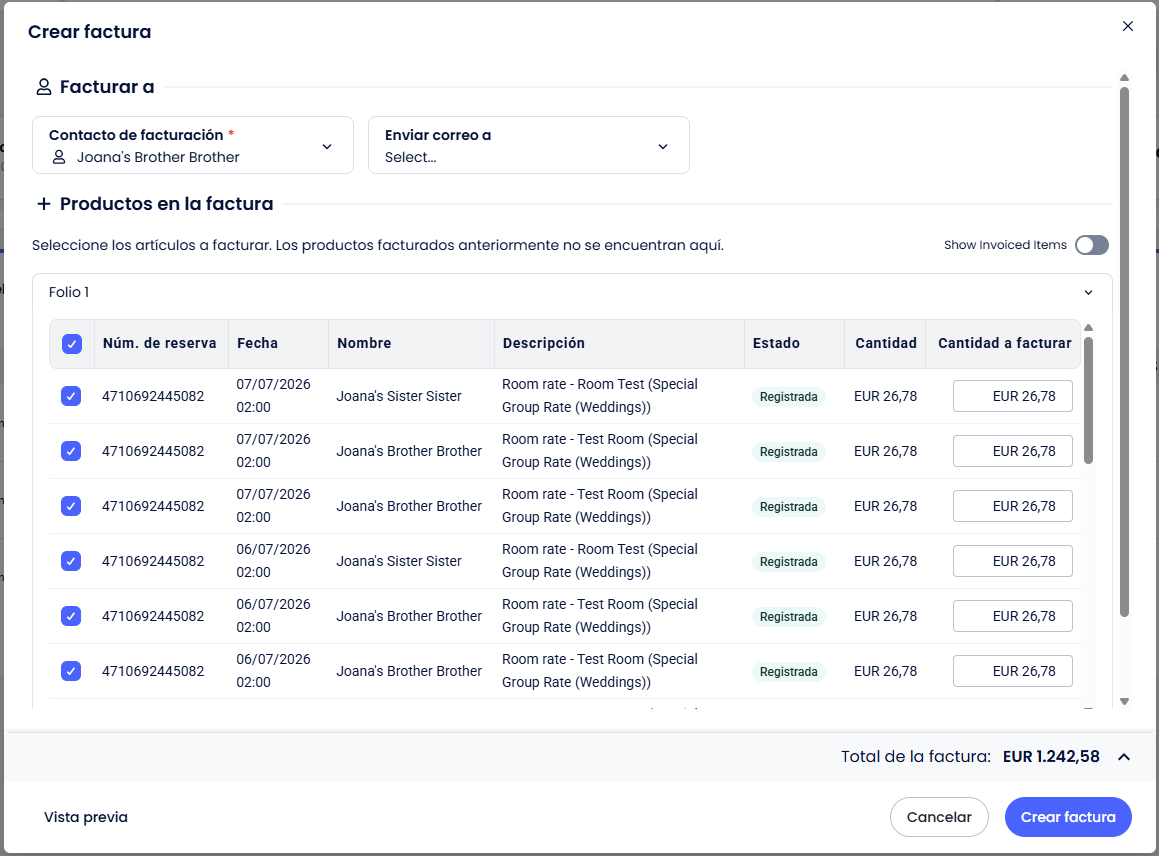Uncheck the last visible 06/07/2026 row checkbox
Image resolution: width=1159 pixels, height=856 pixels.
pyautogui.click(x=71, y=671)
